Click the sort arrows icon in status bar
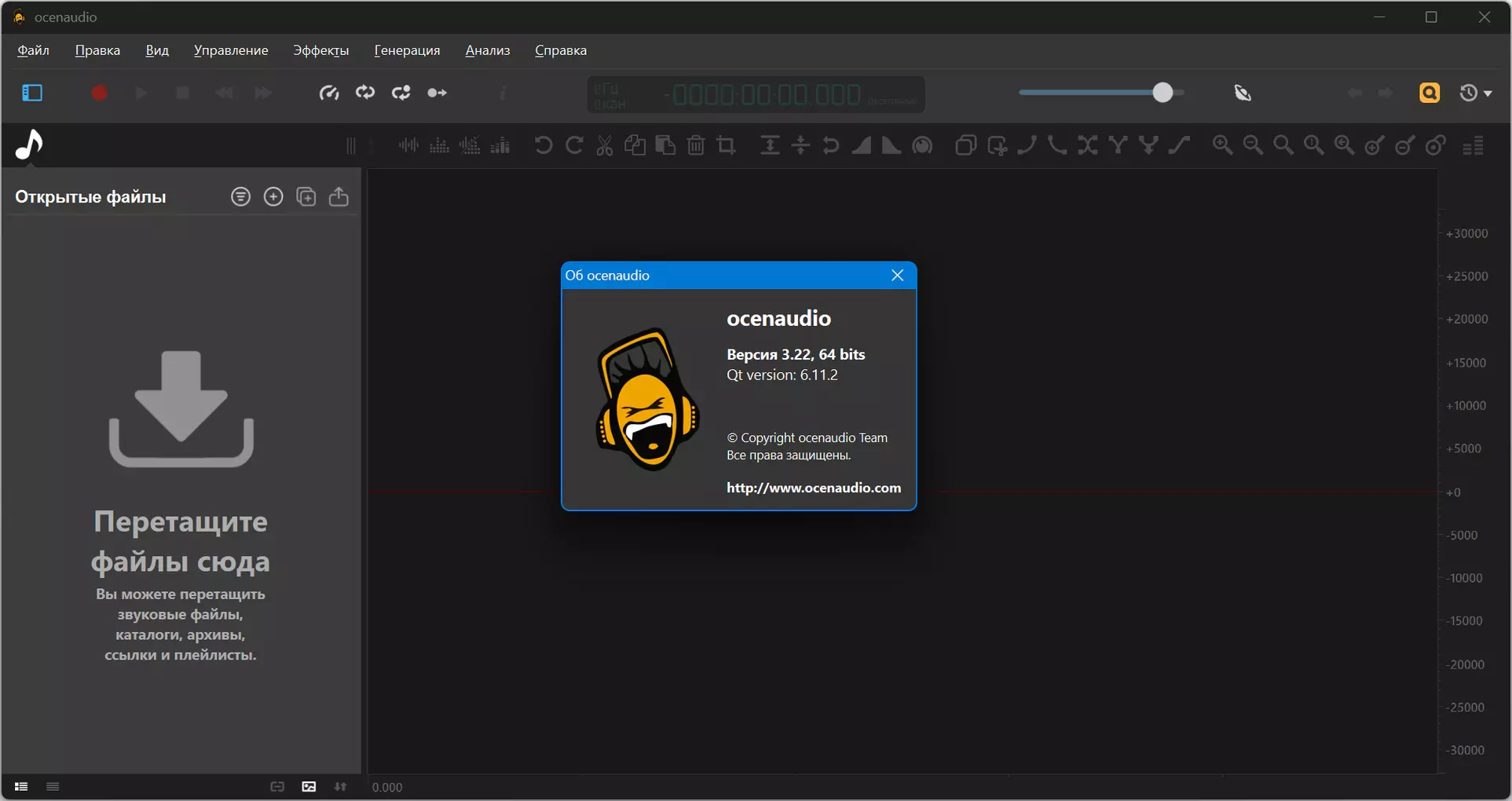 click(x=340, y=787)
